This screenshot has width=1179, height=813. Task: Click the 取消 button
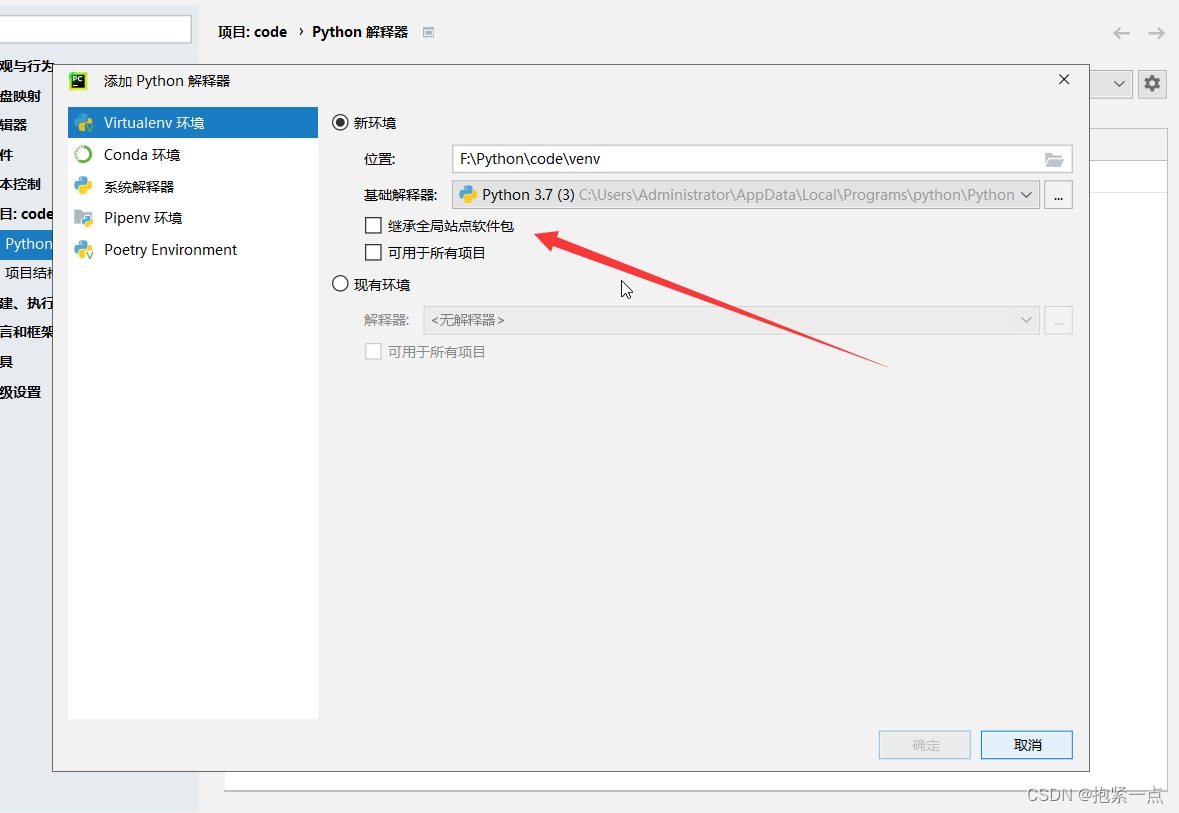click(x=1026, y=745)
